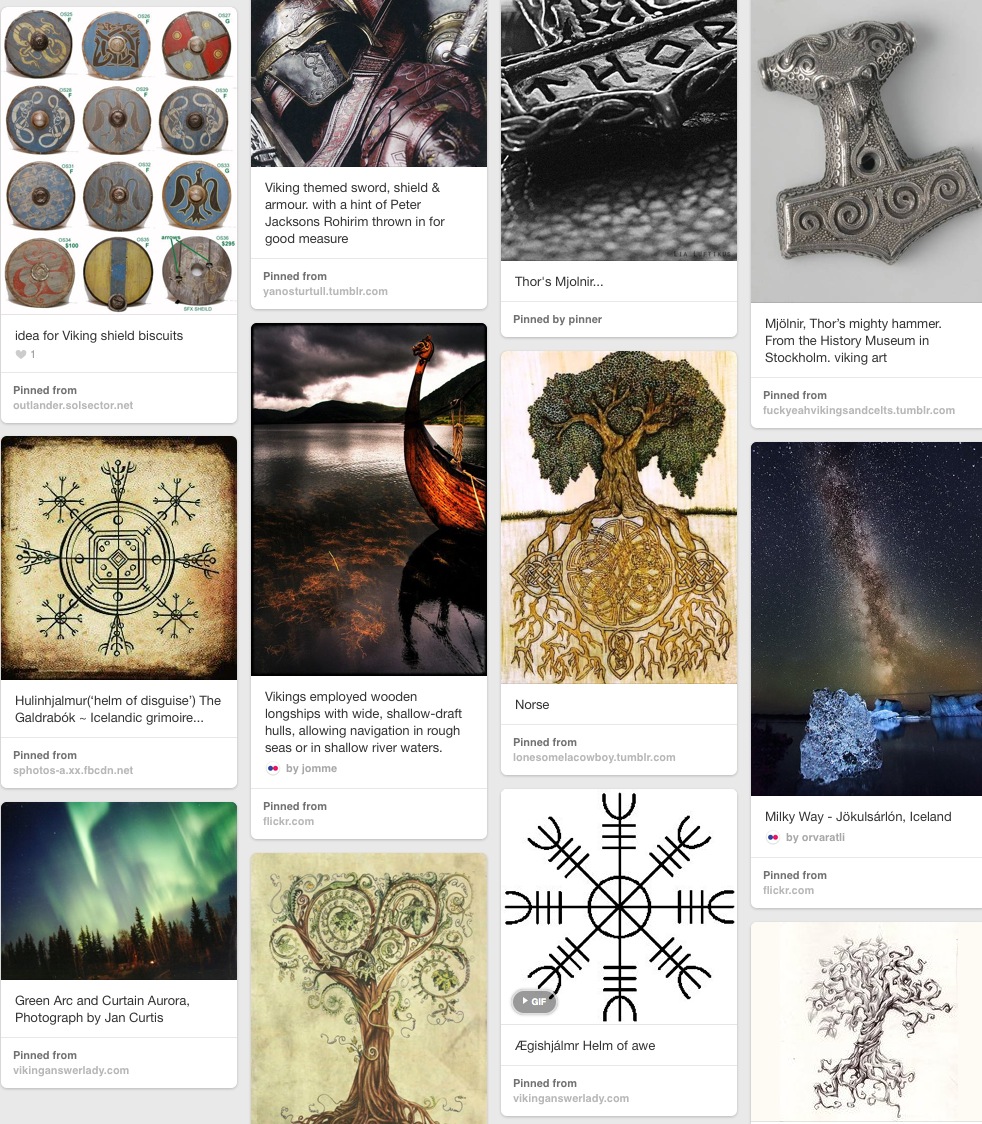
Task: Visit outlander.solsector.net source link
Action: click(73, 406)
